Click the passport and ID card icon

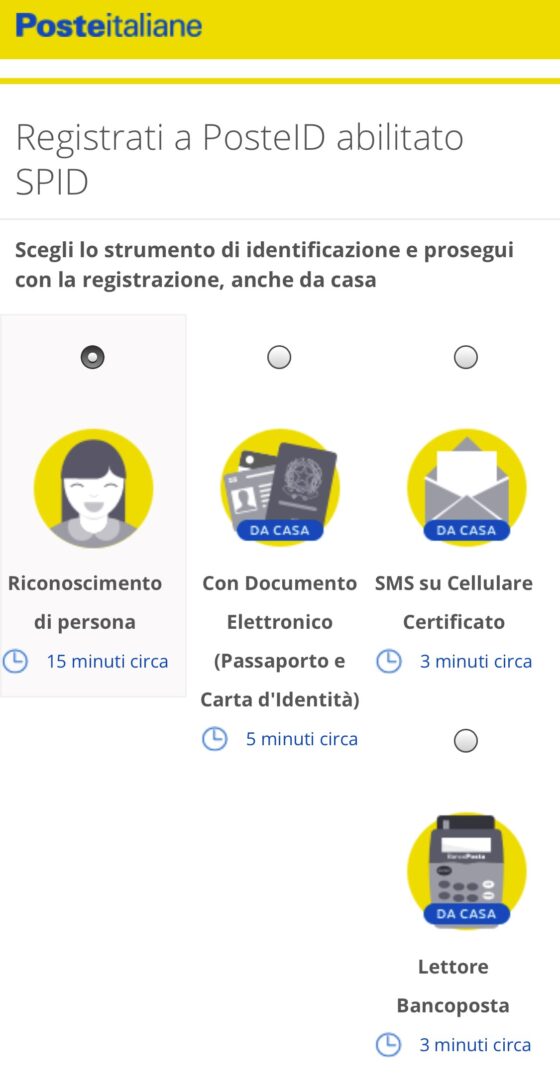point(280,486)
